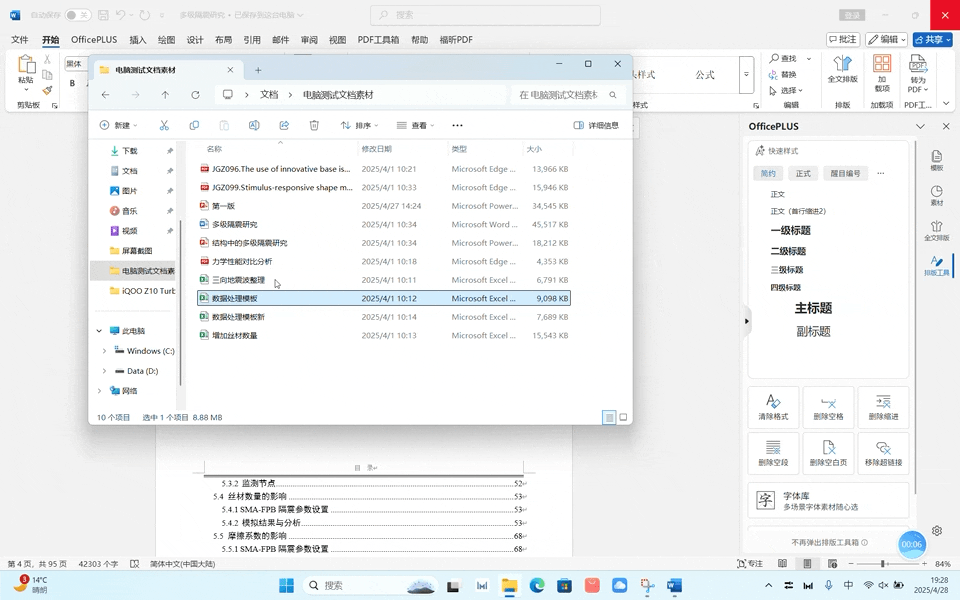Screen dimensions: 960x600
Task: Open the 排序 sort dropdown
Action: 359,126
